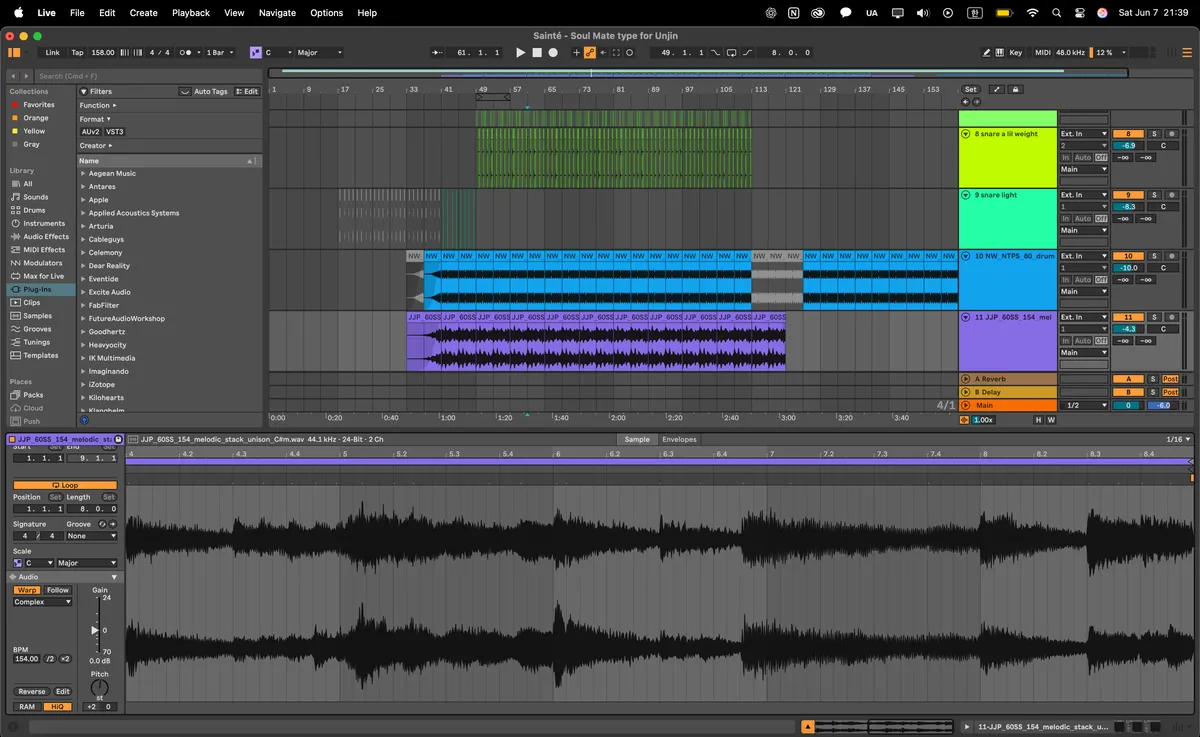
Task: Open the Navigate menu
Action: coord(277,13)
